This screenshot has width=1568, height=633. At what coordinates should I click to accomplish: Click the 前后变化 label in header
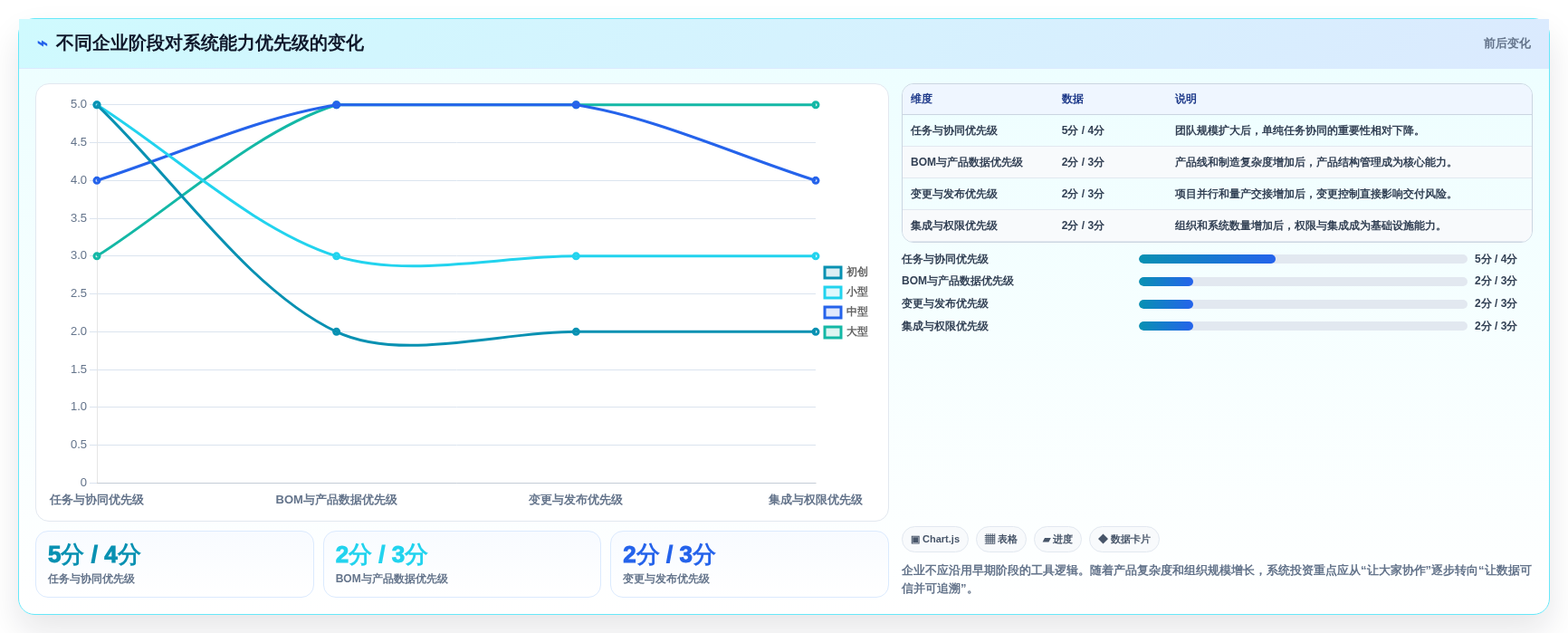(x=1506, y=43)
